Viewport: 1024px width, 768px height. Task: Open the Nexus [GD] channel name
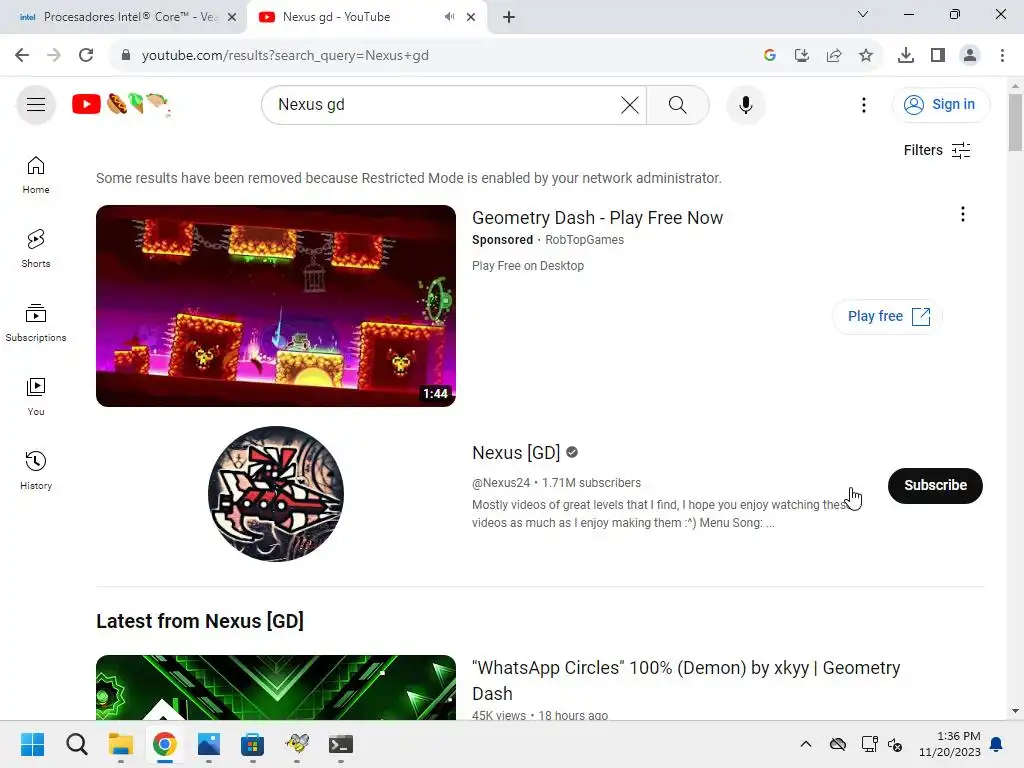[516, 453]
